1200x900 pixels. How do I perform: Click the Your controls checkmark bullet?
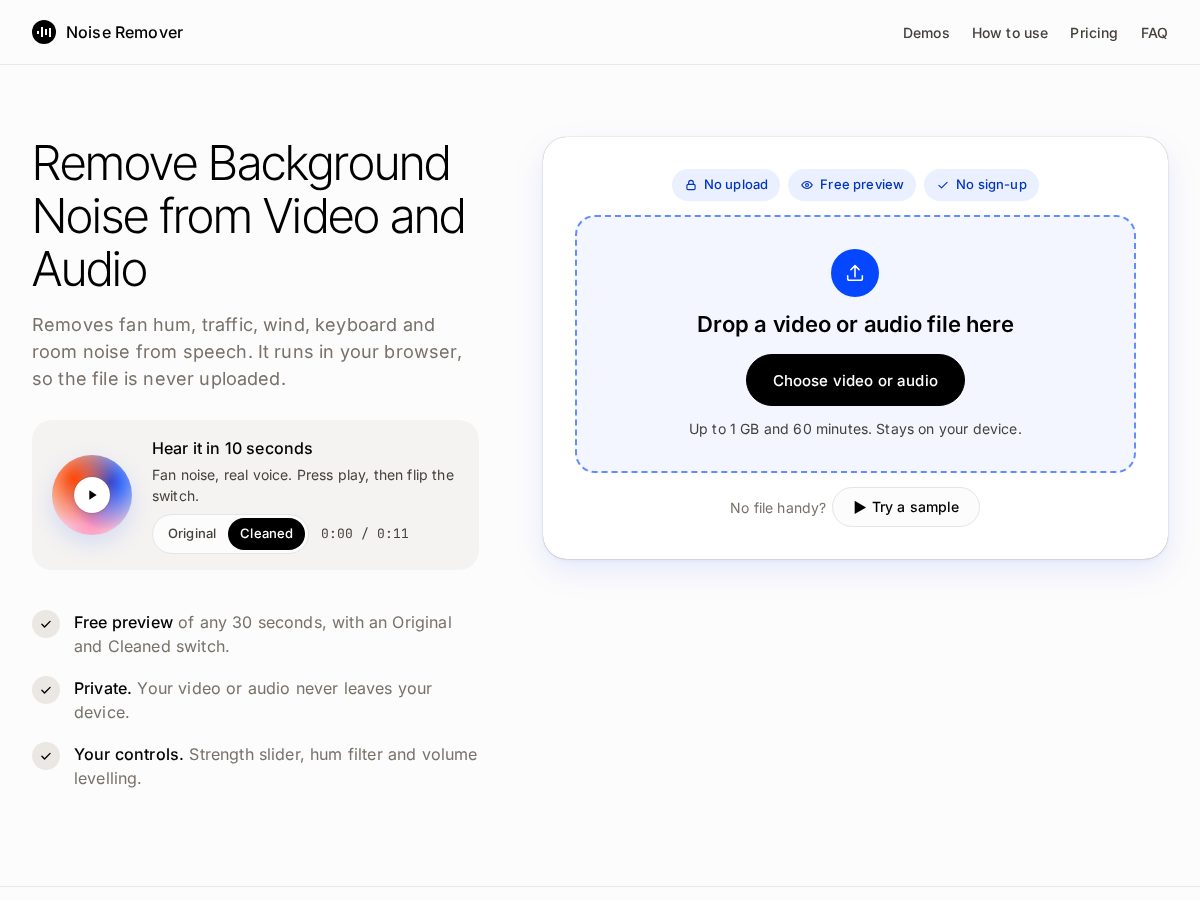(x=46, y=756)
